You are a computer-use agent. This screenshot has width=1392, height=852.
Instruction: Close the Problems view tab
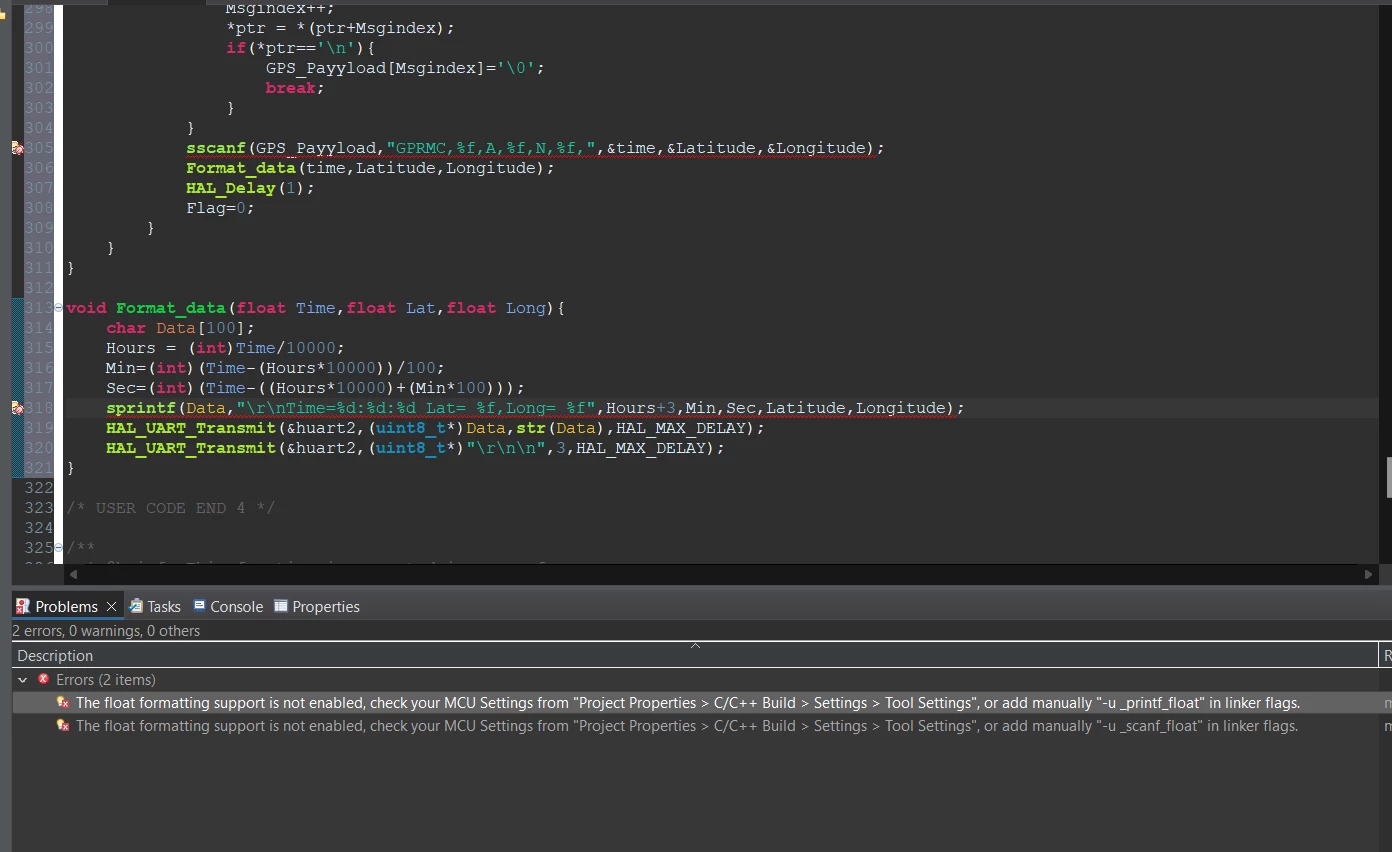tap(111, 606)
